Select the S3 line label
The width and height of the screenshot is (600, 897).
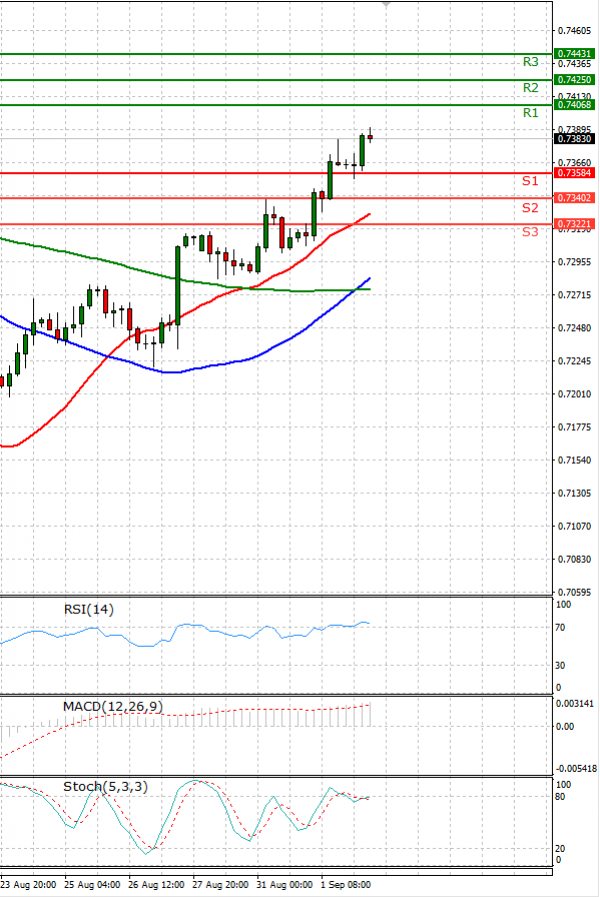(x=530, y=232)
